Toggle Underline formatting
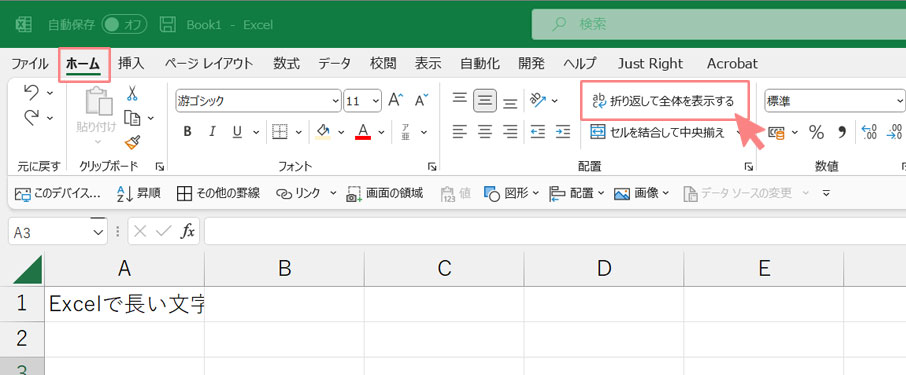Image resolution: width=906 pixels, height=375 pixels. pos(237,132)
